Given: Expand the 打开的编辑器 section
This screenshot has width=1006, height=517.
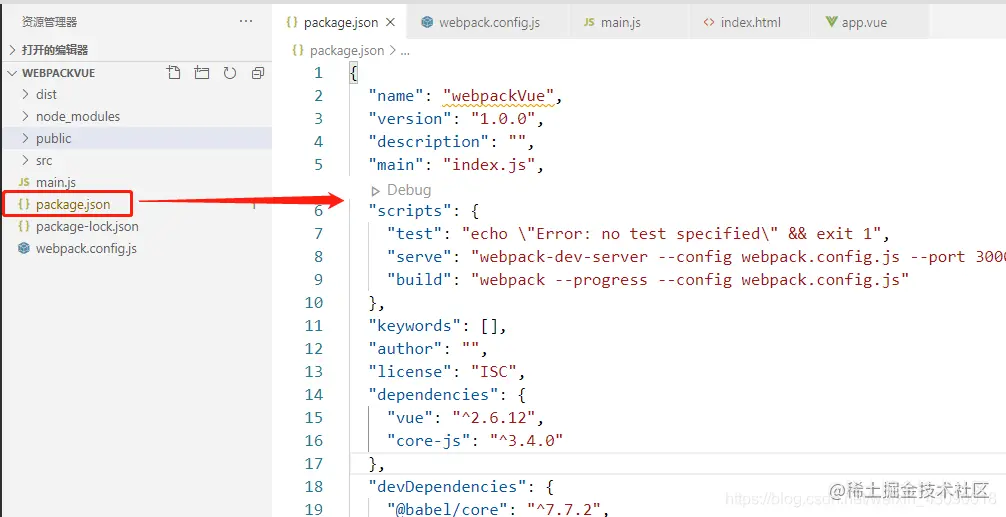Looking at the screenshot, I should 12,50.
